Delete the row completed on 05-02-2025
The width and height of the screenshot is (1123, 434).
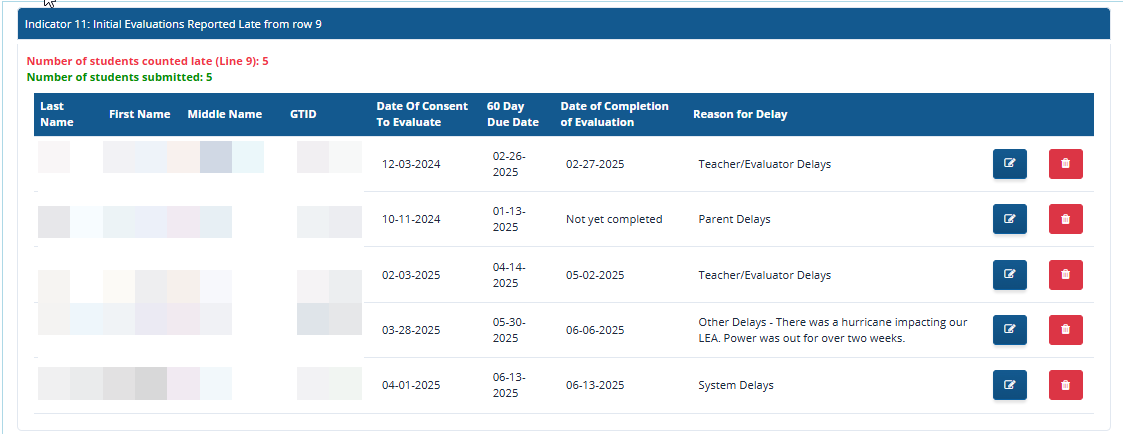(1065, 275)
